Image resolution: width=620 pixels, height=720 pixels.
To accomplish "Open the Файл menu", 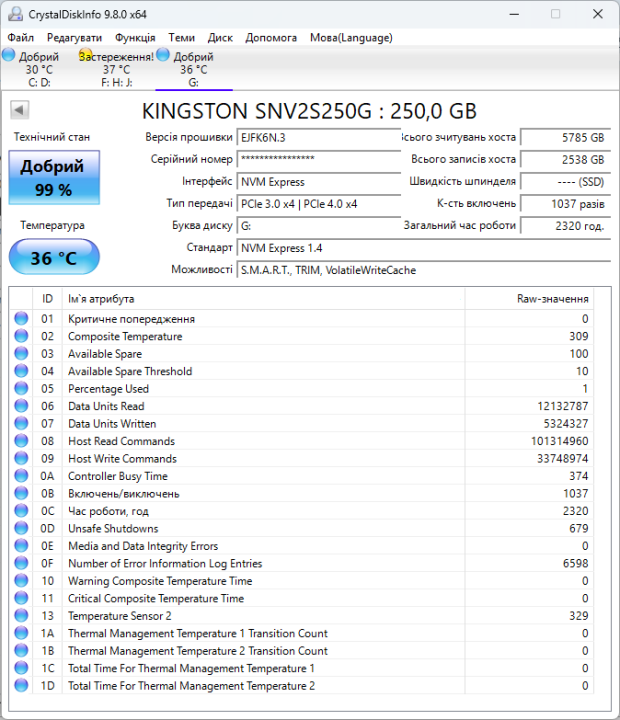I will point(21,38).
